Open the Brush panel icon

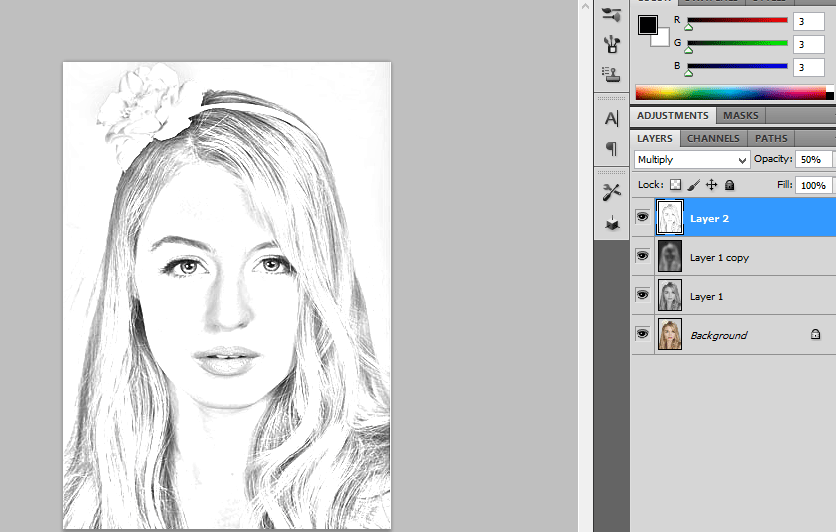click(x=612, y=14)
